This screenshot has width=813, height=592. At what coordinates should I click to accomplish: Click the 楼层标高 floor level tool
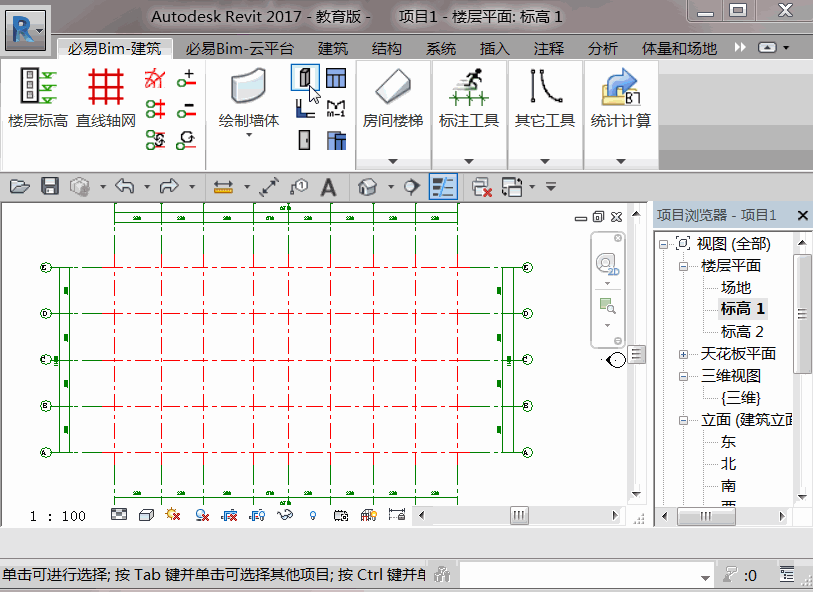(38, 97)
